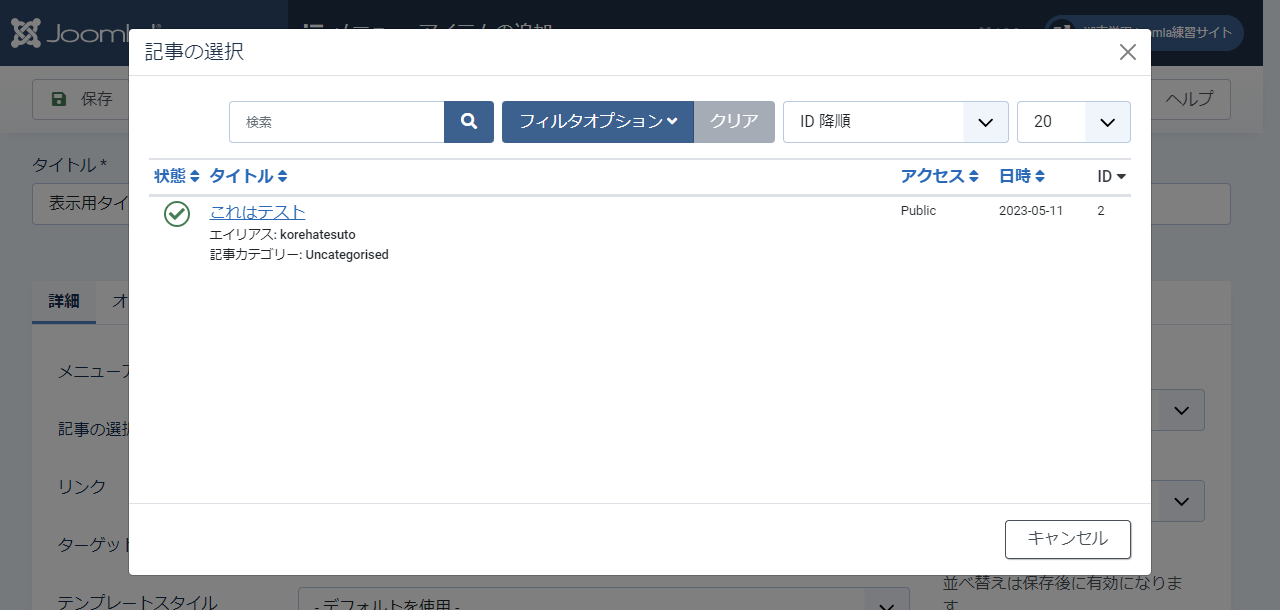Screen dimensions: 1280x610
Task: Sort articles by タイトル column
Action: (248, 176)
